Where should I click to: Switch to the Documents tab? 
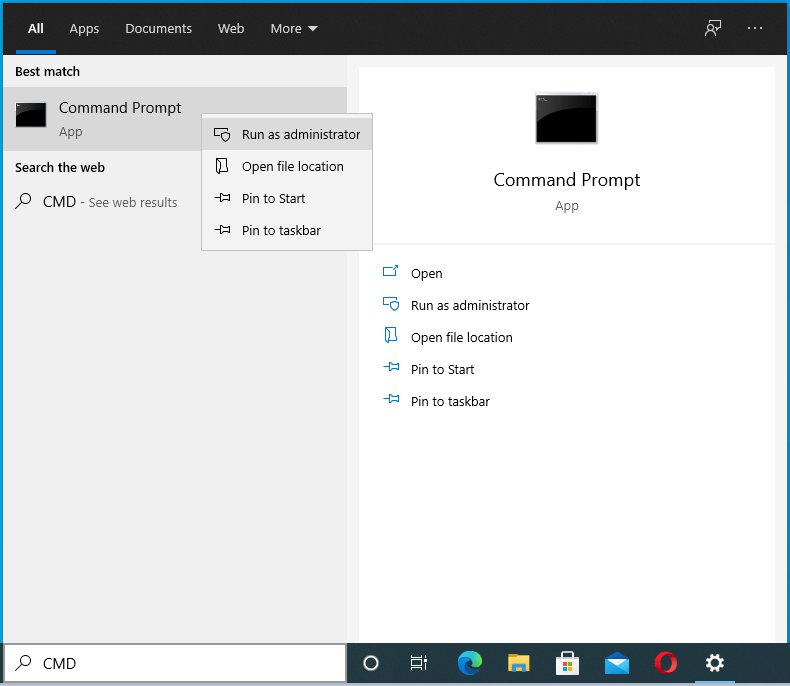tap(158, 28)
